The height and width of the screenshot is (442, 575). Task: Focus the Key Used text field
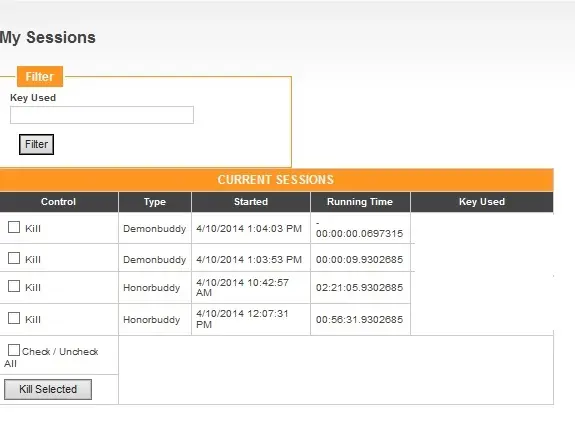coord(102,115)
